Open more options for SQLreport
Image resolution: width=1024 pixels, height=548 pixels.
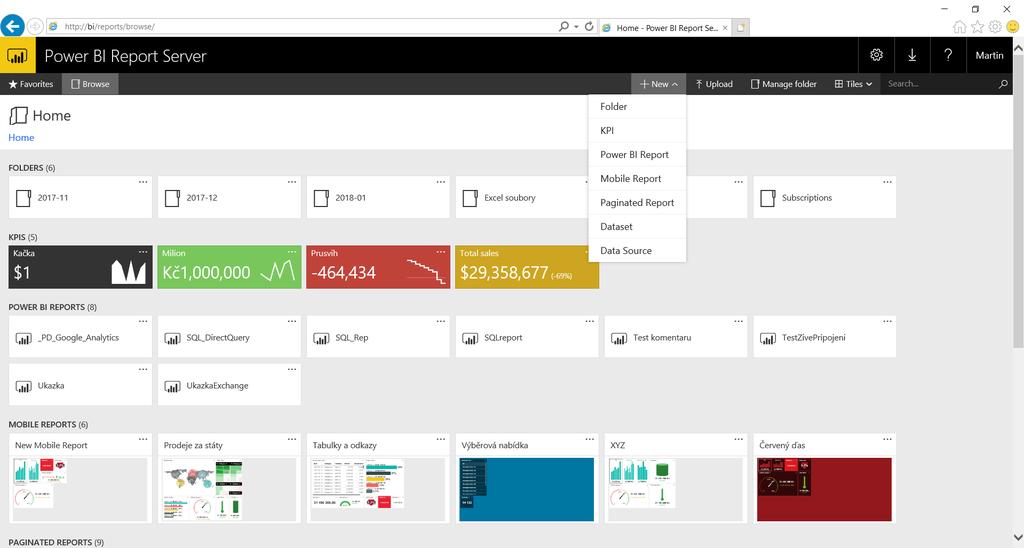pos(590,321)
